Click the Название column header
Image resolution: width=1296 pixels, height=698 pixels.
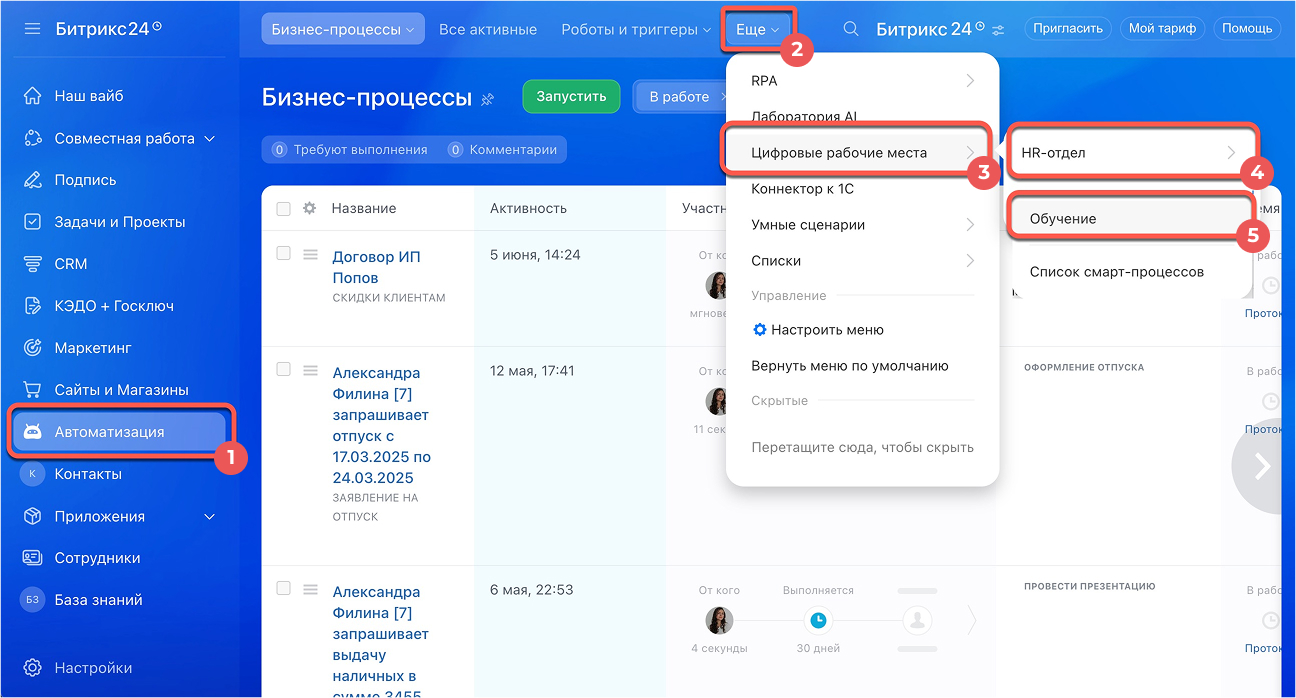[364, 209]
